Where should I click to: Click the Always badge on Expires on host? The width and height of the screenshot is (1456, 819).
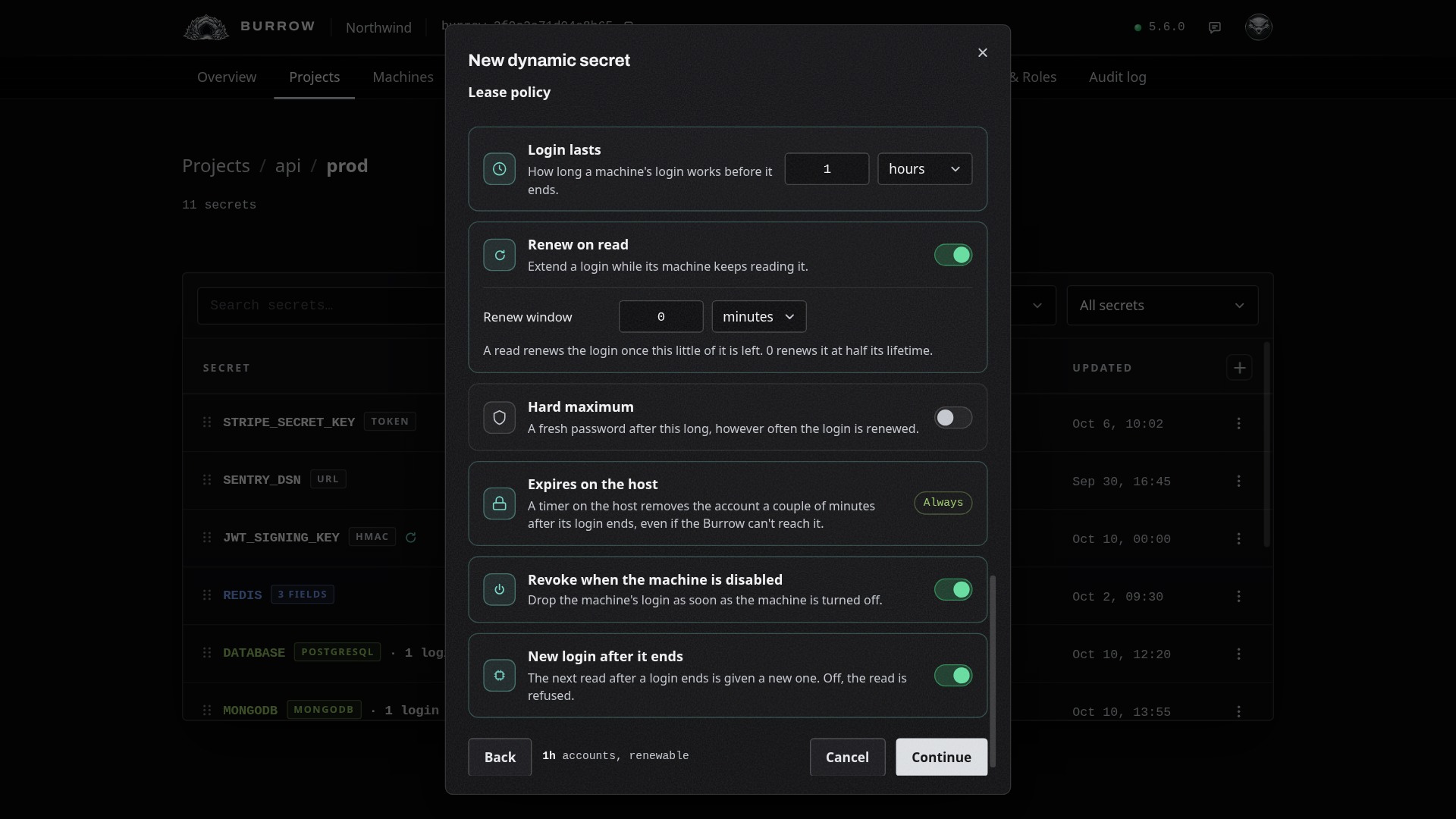[x=943, y=503]
